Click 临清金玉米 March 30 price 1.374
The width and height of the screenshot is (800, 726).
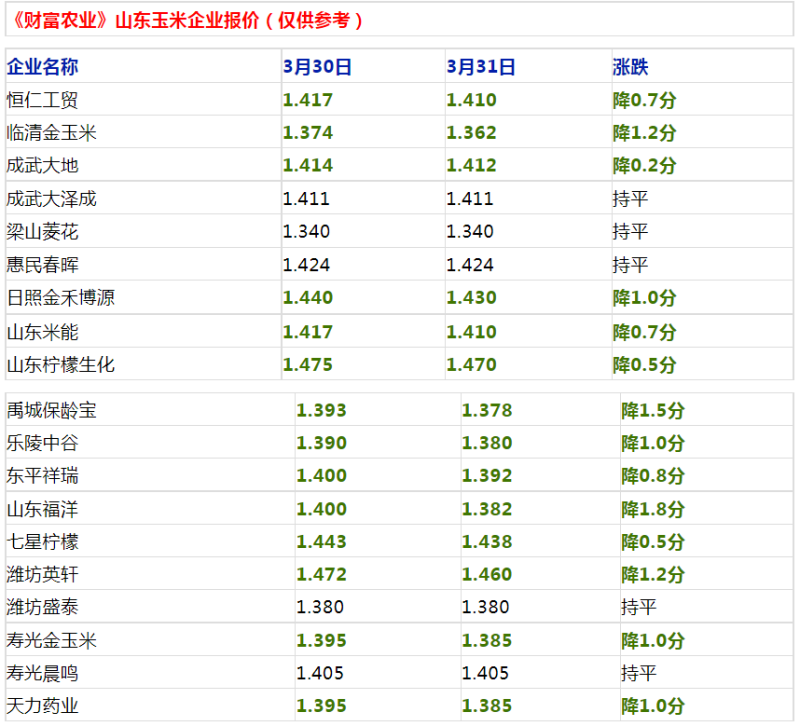click(x=308, y=133)
